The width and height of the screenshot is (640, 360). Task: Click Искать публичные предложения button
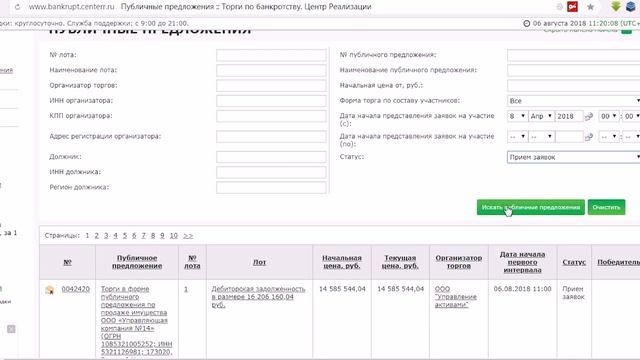(531, 207)
